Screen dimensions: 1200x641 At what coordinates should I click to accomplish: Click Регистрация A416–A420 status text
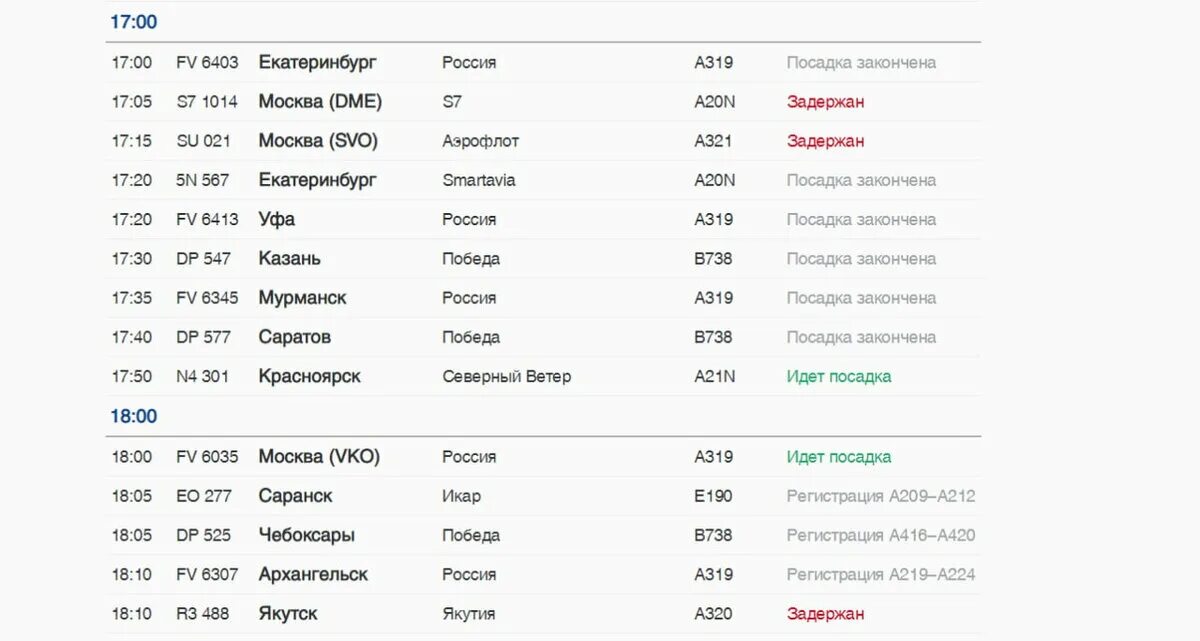point(881,535)
